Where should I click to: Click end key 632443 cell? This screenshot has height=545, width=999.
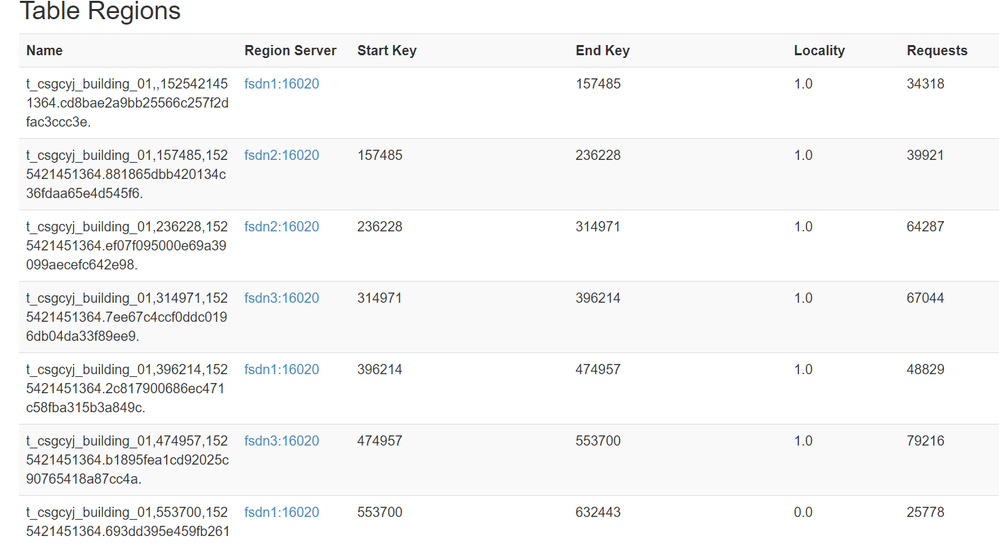(x=598, y=512)
